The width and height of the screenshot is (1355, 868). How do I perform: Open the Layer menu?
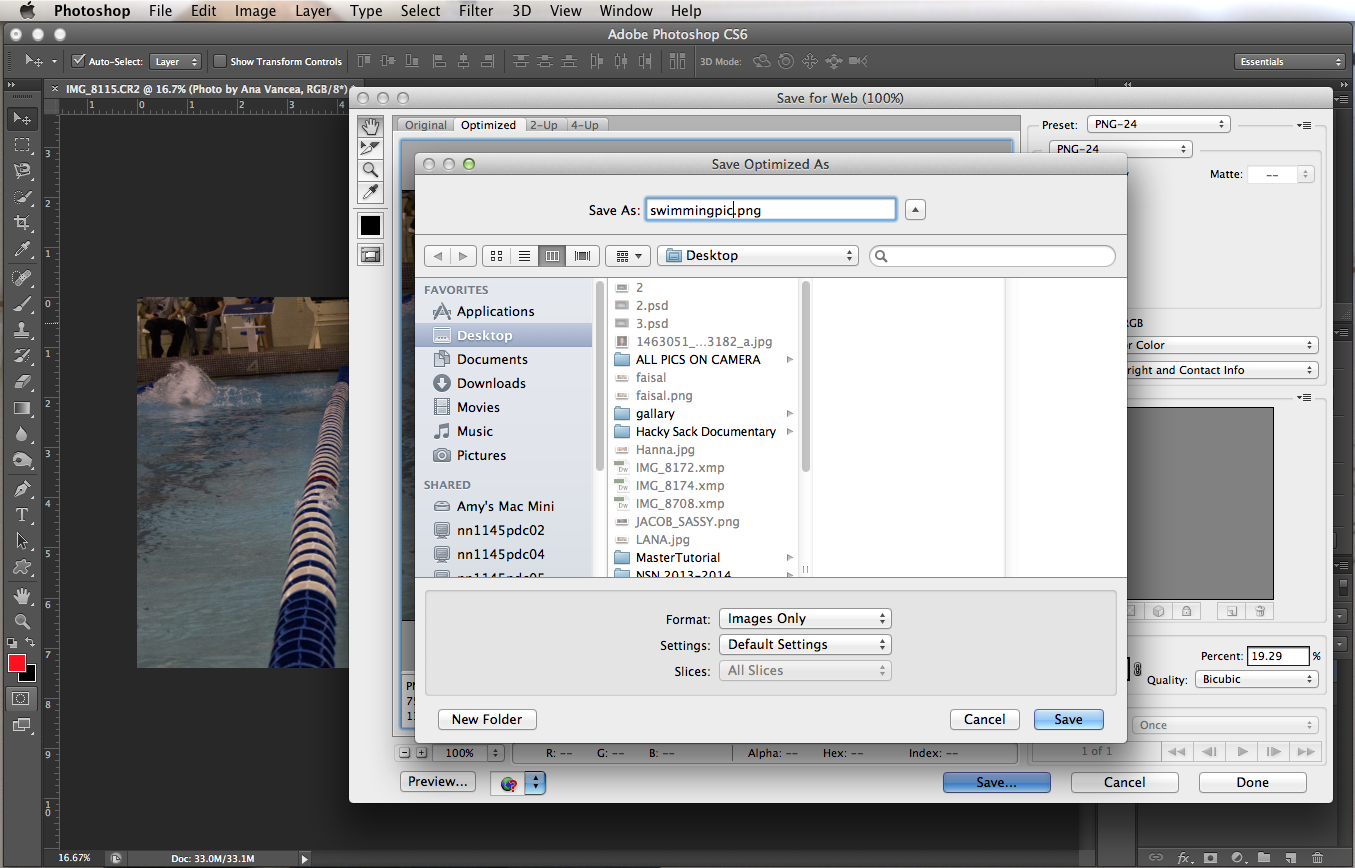(x=313, y=11)
